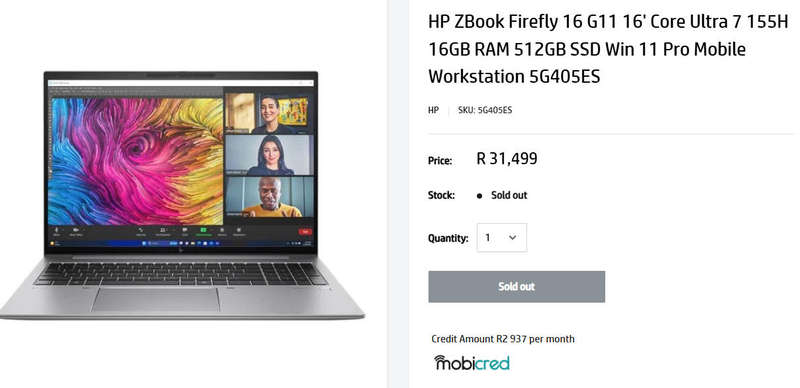Screen dimensions: 800x388
Task: Click the colorful swirl artwork on the laptop screen
Action: click(x=136, y=161)
